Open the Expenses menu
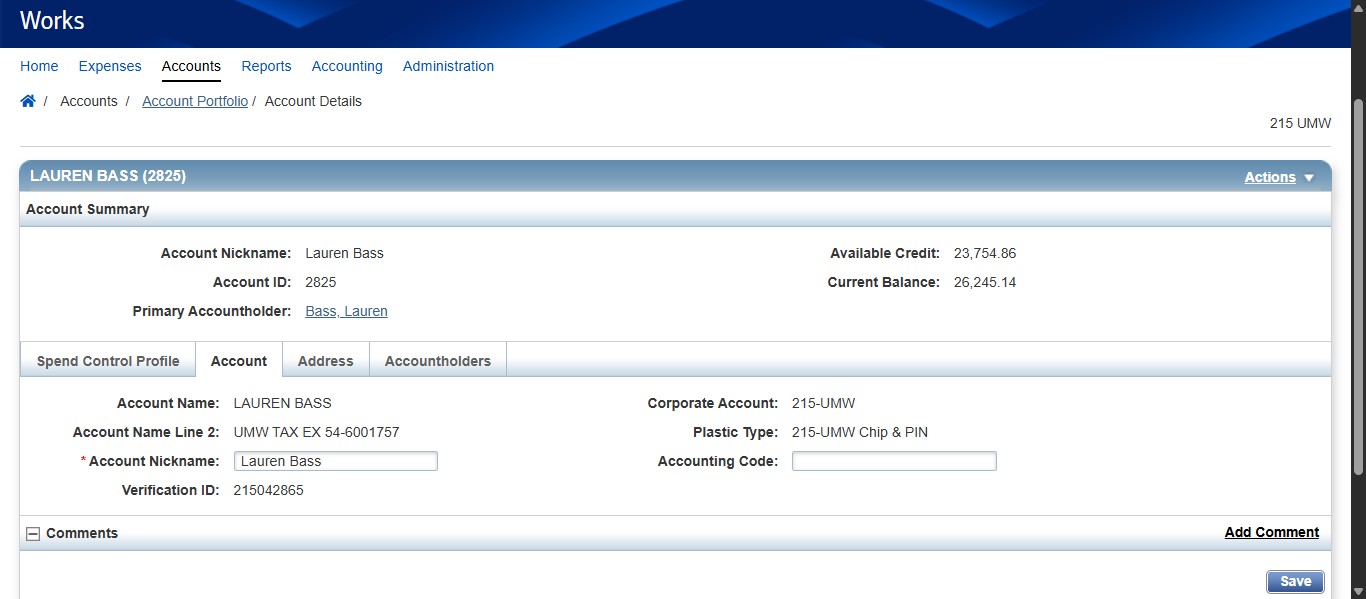 (110, 66)
